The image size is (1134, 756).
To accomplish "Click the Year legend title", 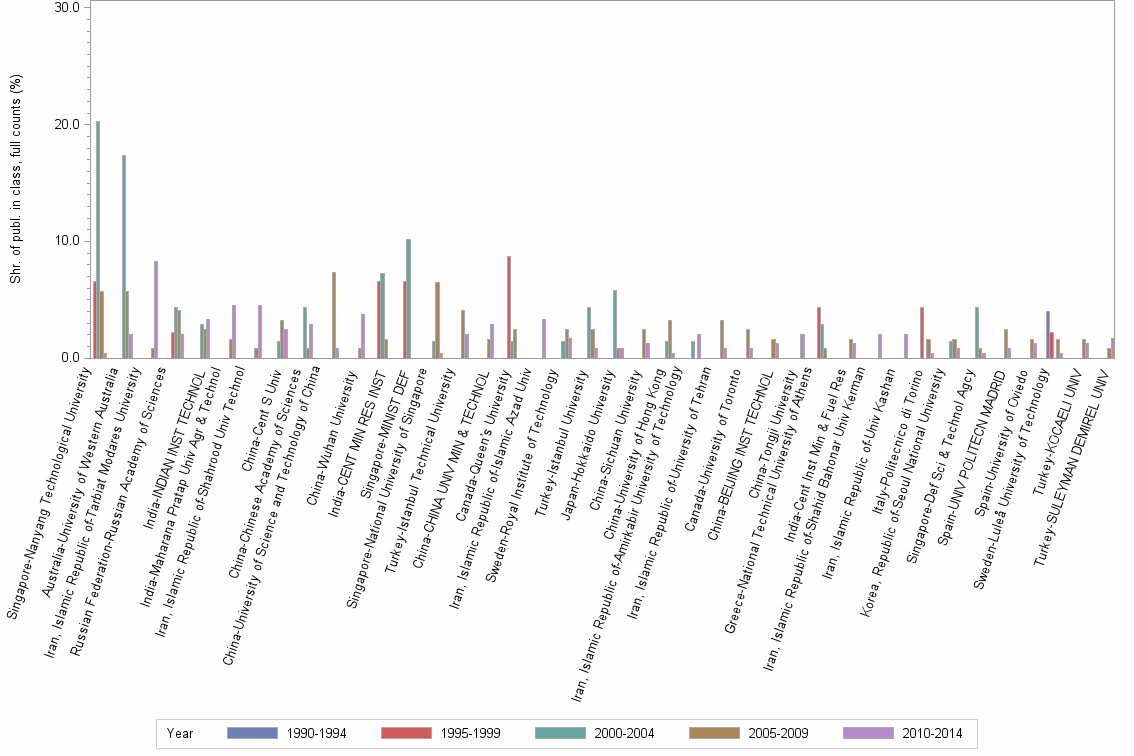I will tap(180, 733).
